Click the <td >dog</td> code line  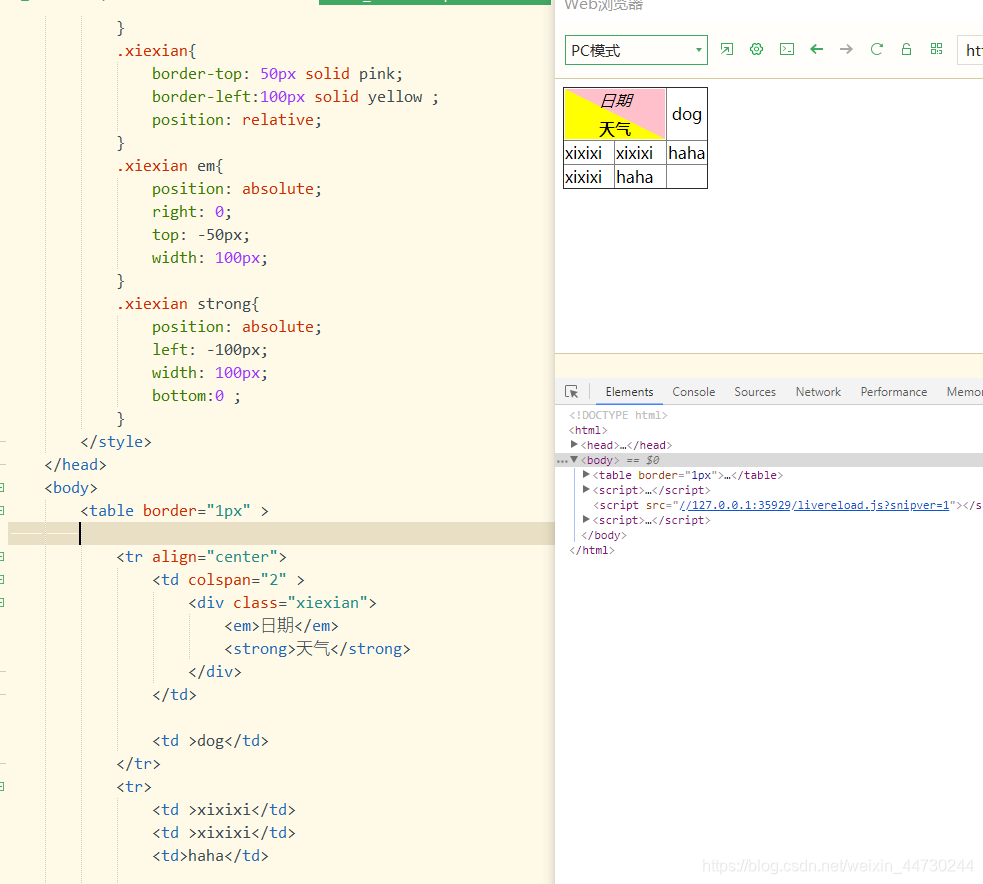coord(210,741)
